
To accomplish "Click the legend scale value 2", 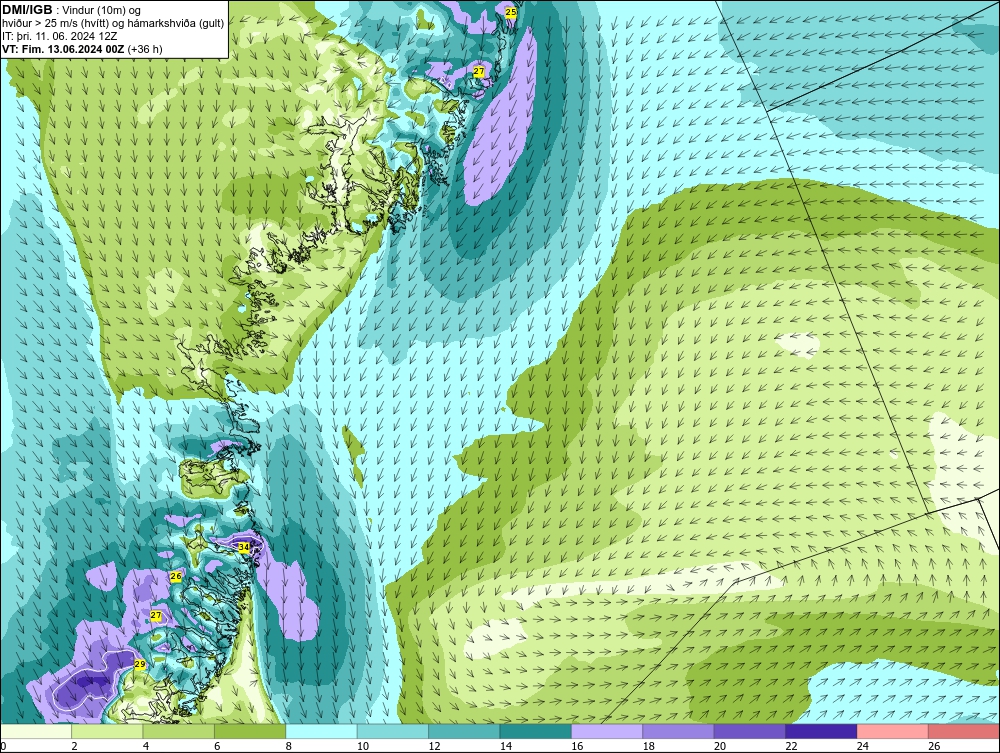I will pyautogui.click(x=75, y=747).
